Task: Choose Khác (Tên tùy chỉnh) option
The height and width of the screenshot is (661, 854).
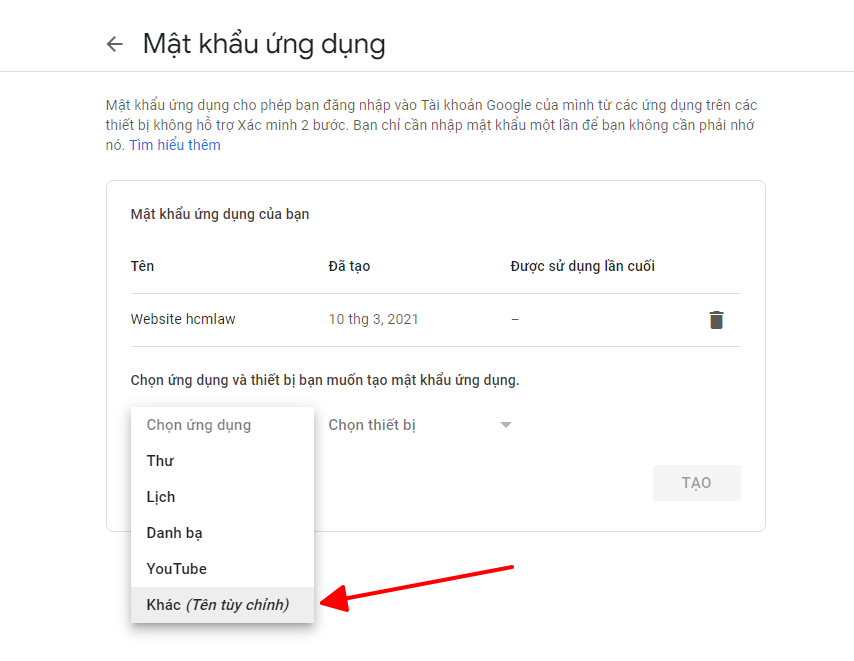Action: 222,604
